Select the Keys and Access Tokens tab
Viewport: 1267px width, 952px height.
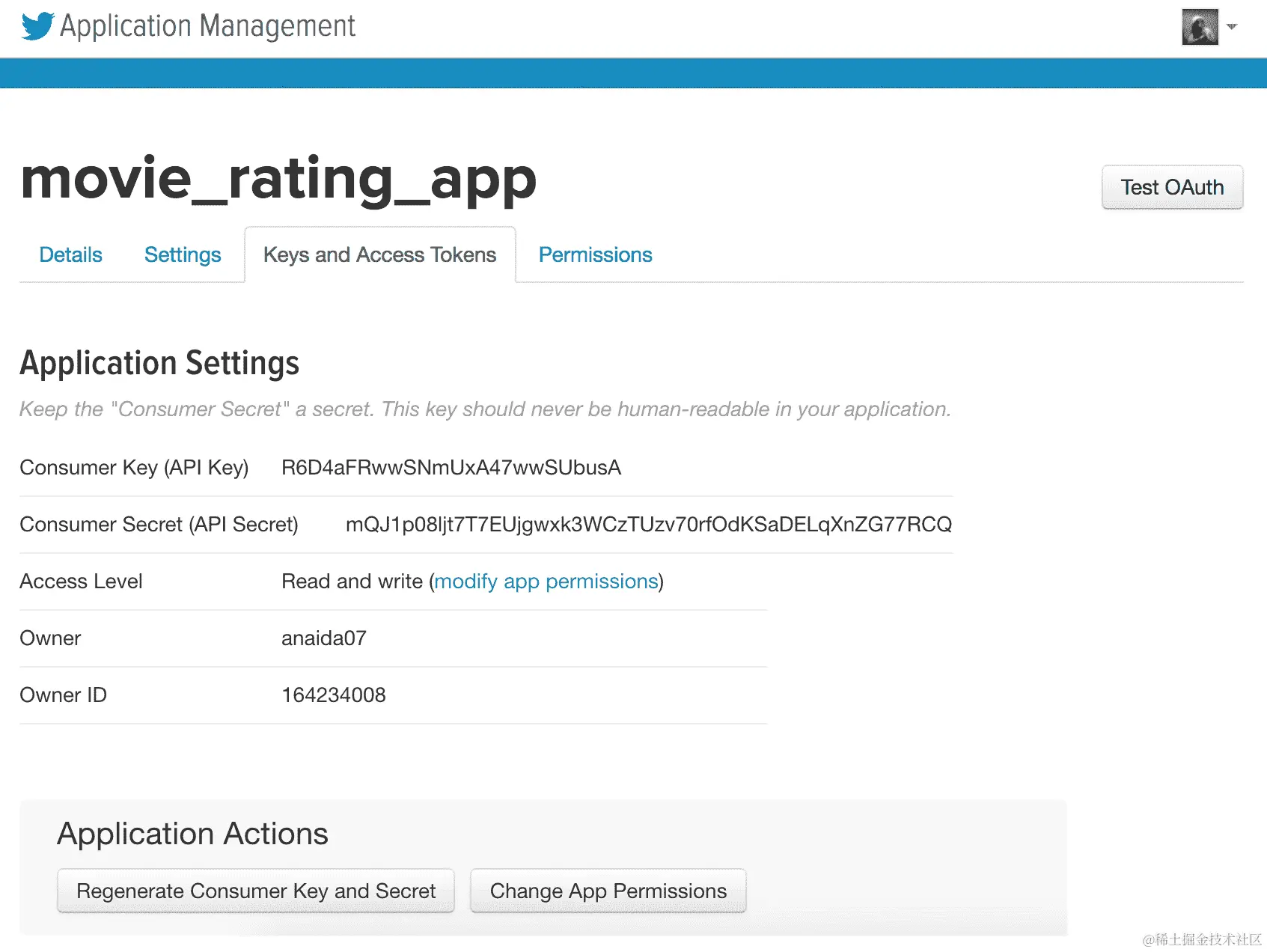click(380, 255)
